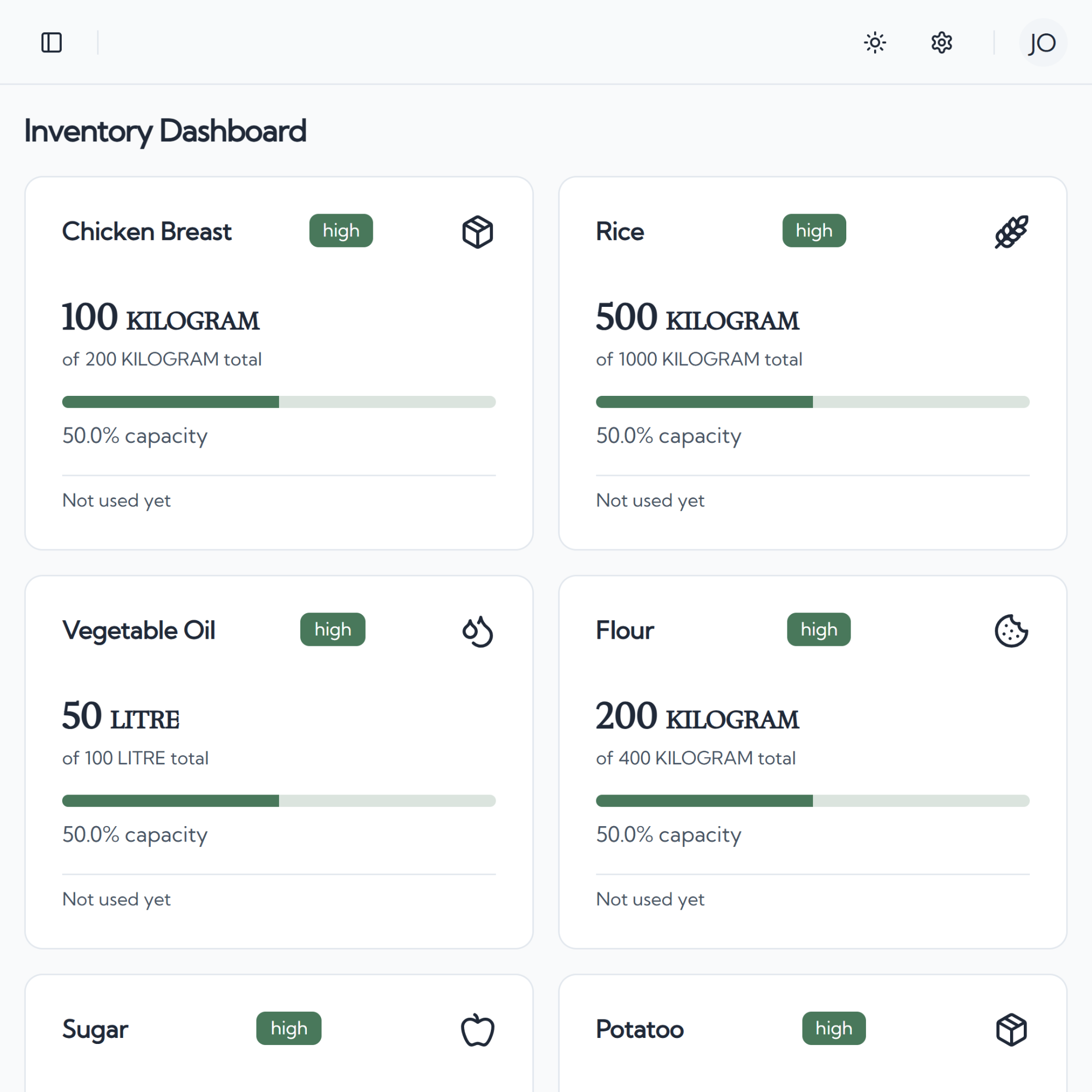Click the Sugar apple icon
Screen dimensions: 1092x1092
click(x=478, y=1029)
